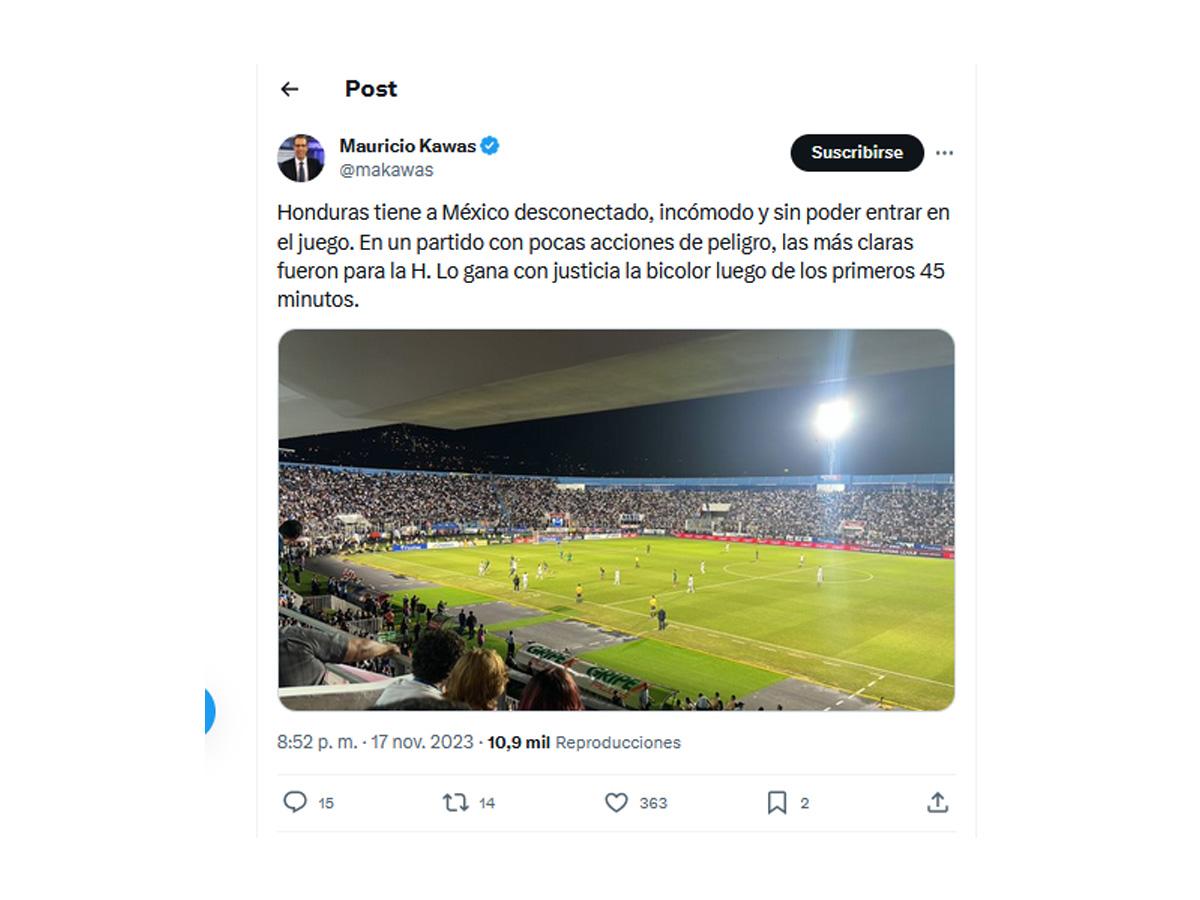This screenshot has height=900, width=1200.
Task: Click the like count showing 363
Action: [651, 802]
